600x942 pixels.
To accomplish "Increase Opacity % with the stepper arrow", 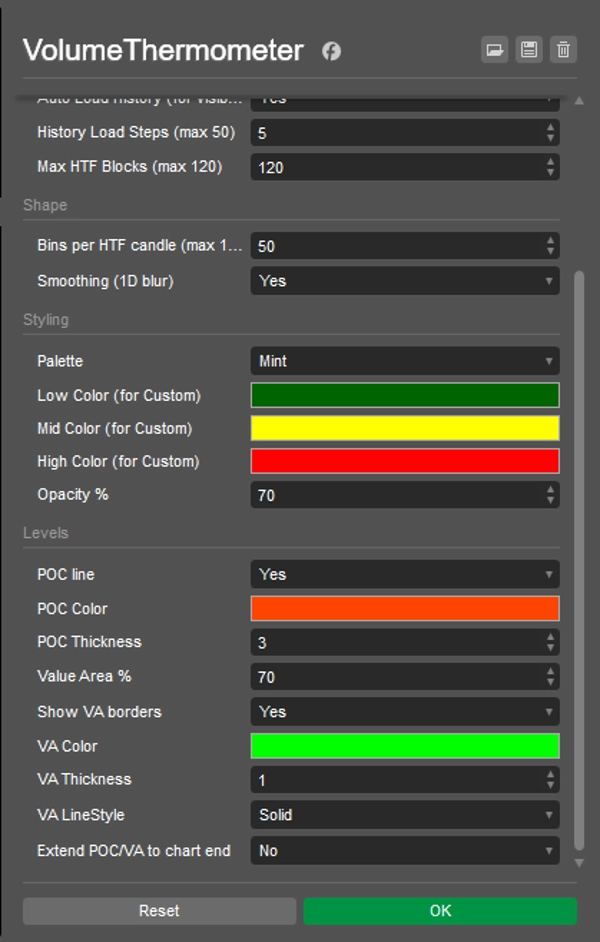I will coord(551,490).
